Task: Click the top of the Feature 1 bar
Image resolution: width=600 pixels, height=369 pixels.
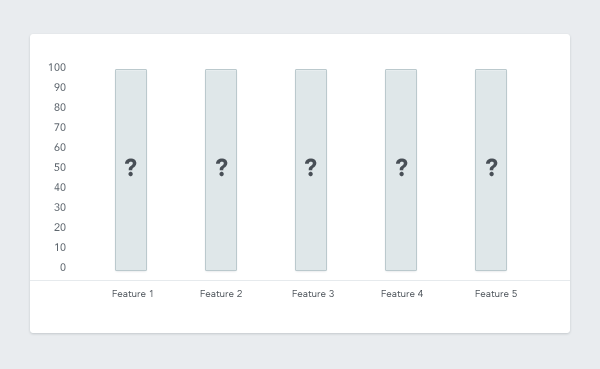Action: 131,70
